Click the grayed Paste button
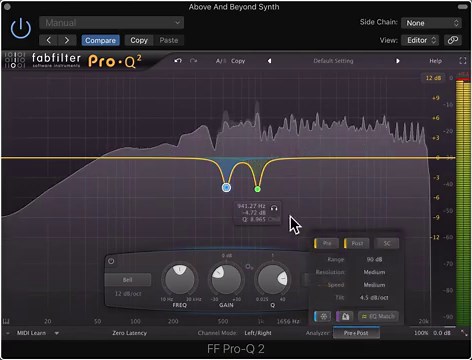 click(x=169, y=40)
